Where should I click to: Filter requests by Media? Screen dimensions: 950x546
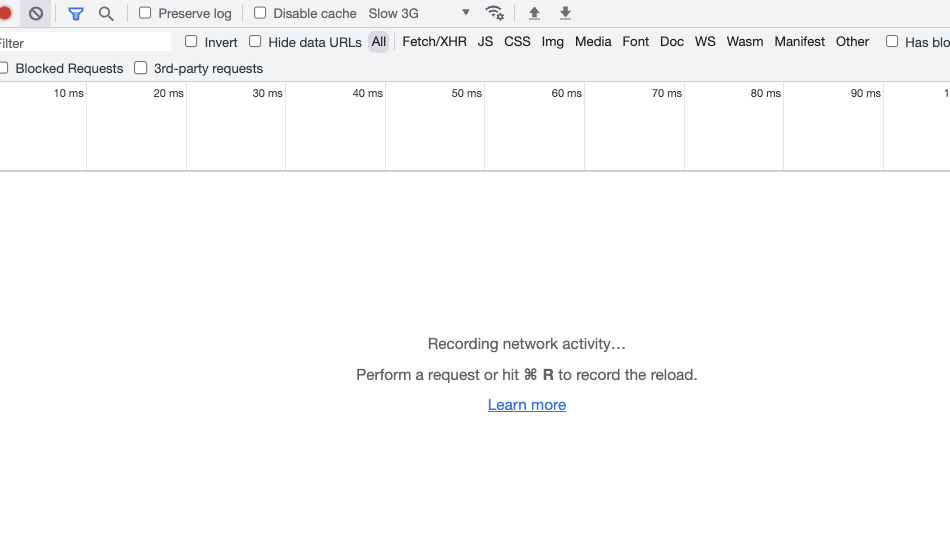(x=593, y=42)
